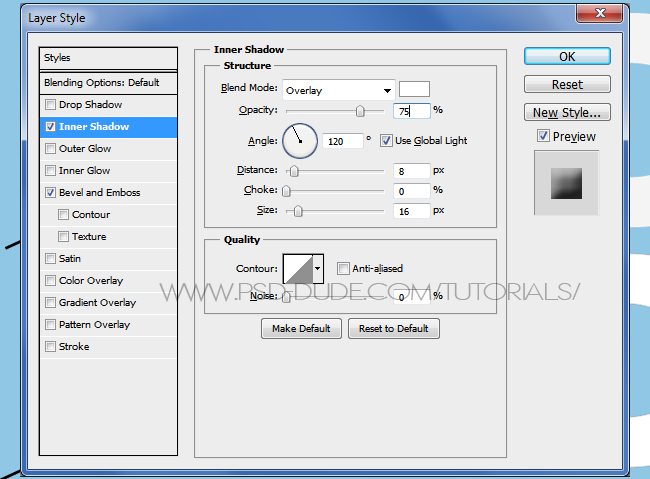Enable the Outer Glow checkbox

(51, 148)
